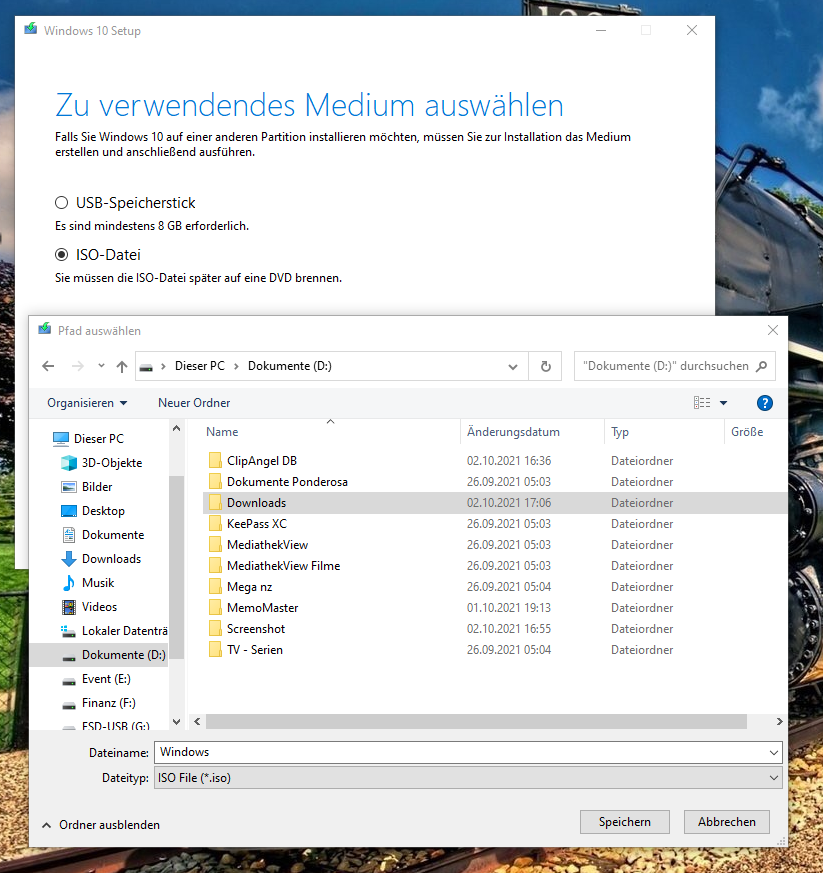
Task: Select the Dokumente Ponderosa folder
Action: [x=287, y=482]
